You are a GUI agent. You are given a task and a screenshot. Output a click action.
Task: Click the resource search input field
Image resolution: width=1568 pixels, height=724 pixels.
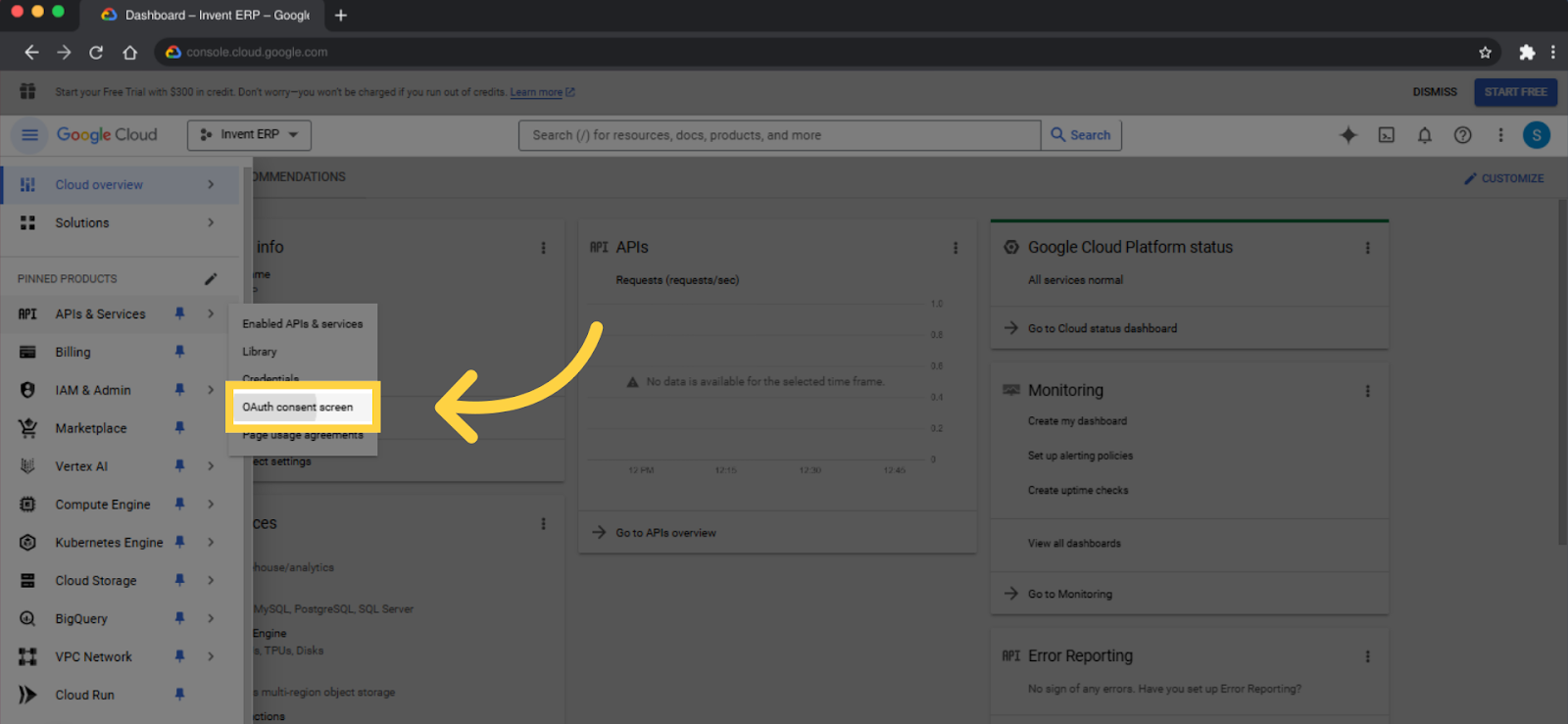[x=779, y=135]
